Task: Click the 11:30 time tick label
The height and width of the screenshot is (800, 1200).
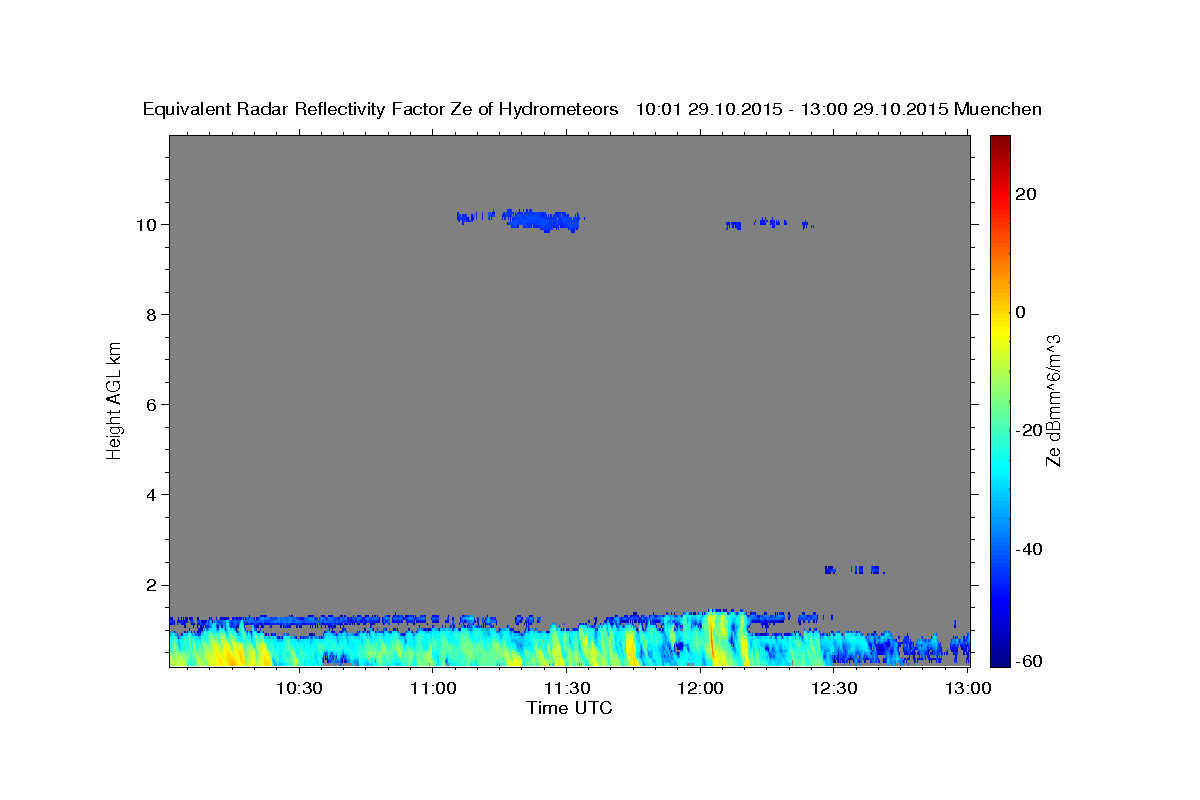Action: 567,688
